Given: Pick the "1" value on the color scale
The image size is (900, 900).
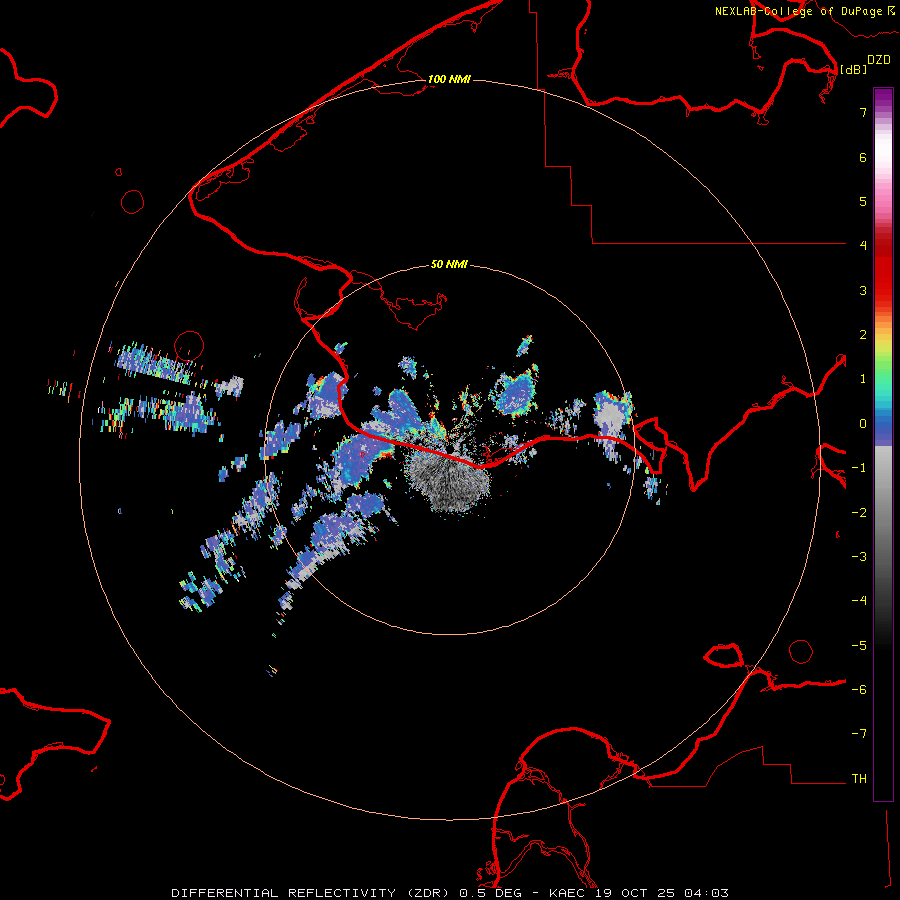Looking at the screenshot, I should [863, 379].
